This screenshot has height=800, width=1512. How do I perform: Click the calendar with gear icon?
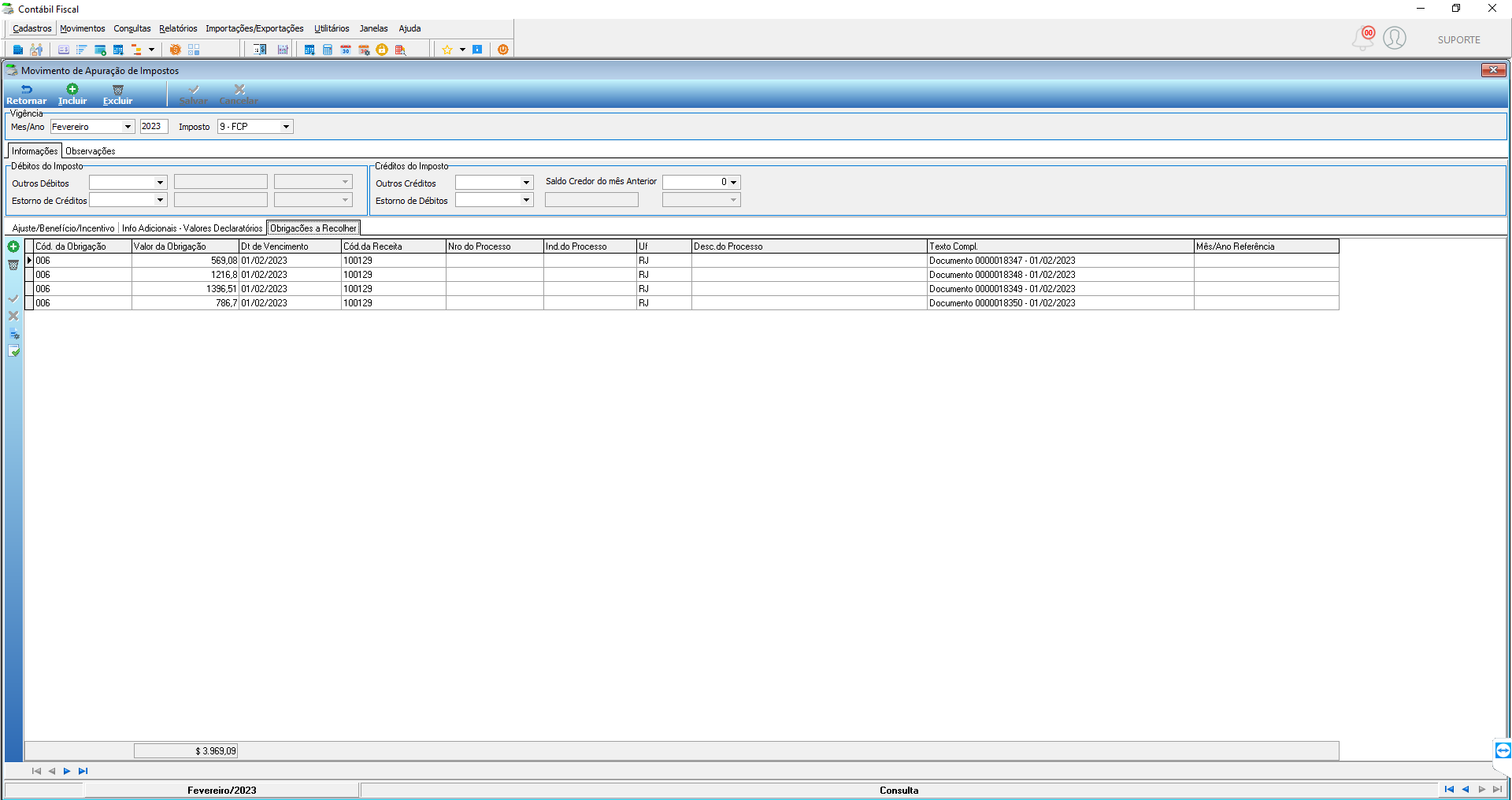[364, 50]
